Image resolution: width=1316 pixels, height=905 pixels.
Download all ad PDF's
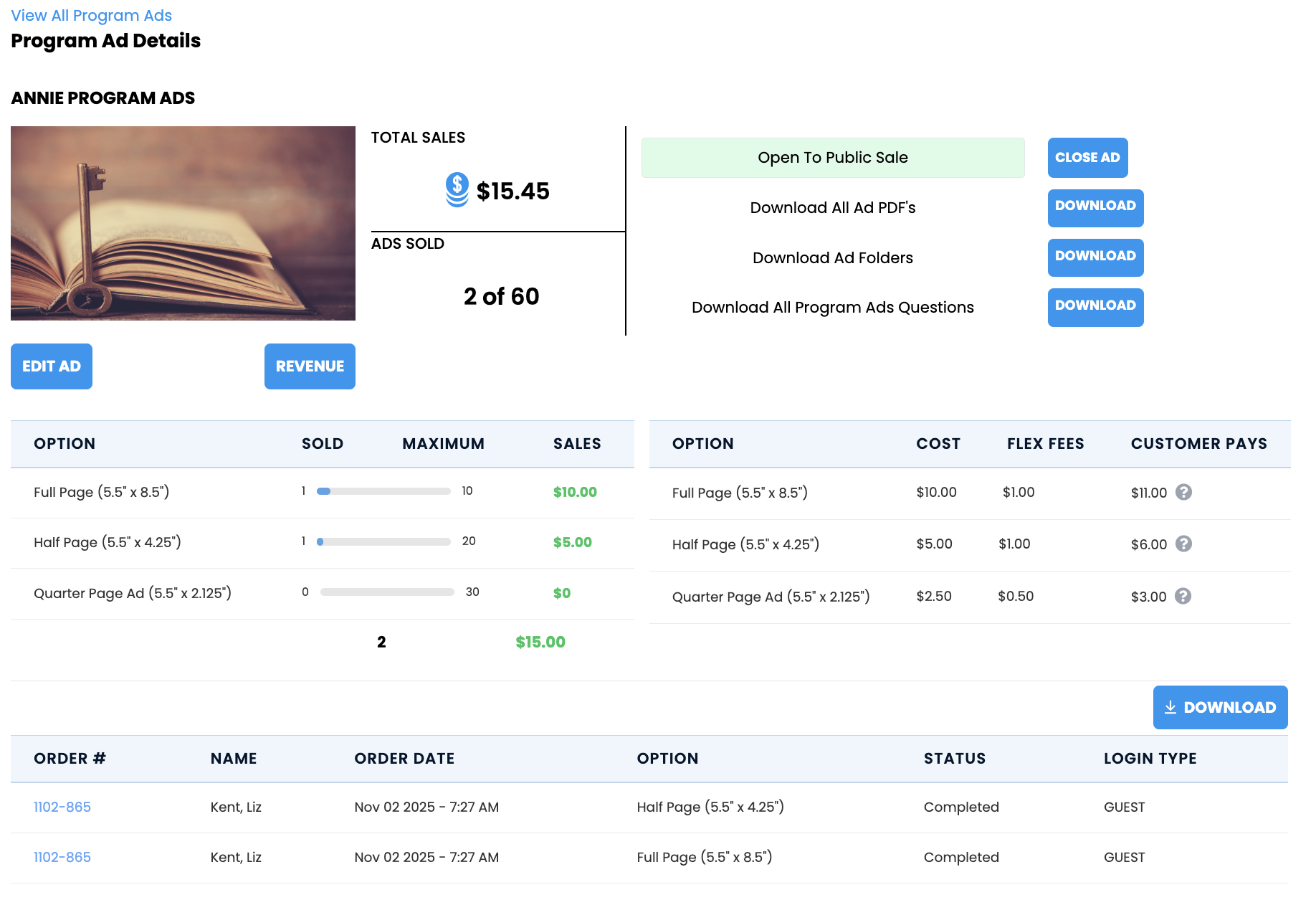point(1095,207)
